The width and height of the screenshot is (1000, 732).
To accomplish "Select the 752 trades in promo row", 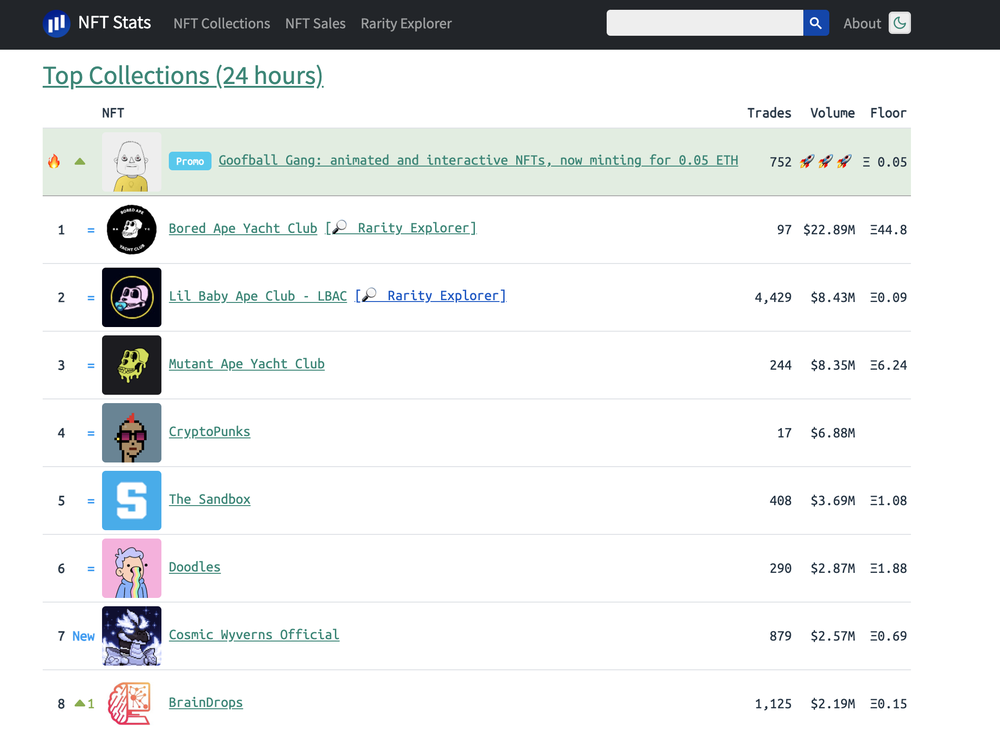I will click(781, 162).
